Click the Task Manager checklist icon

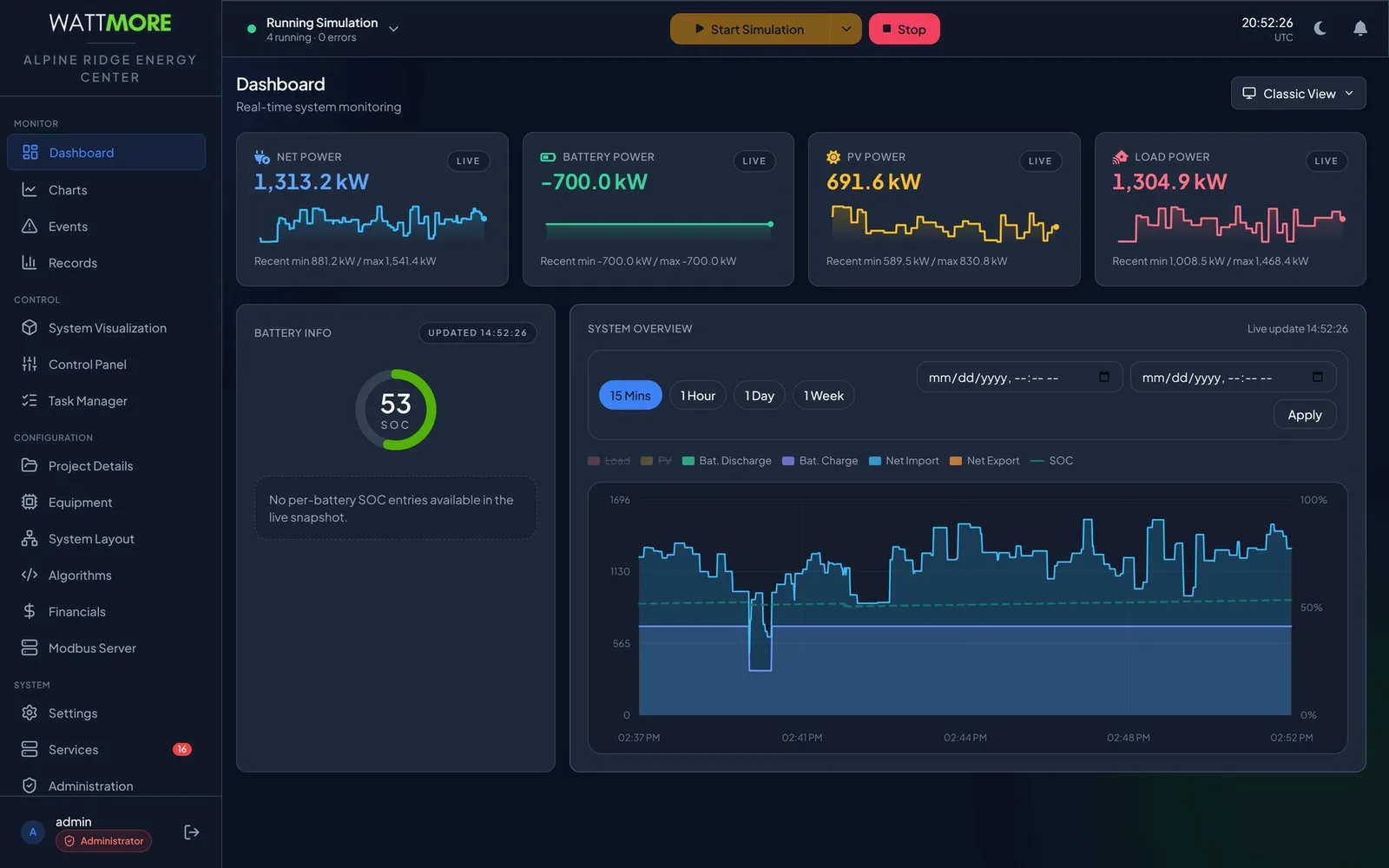[x=30, y=400]
